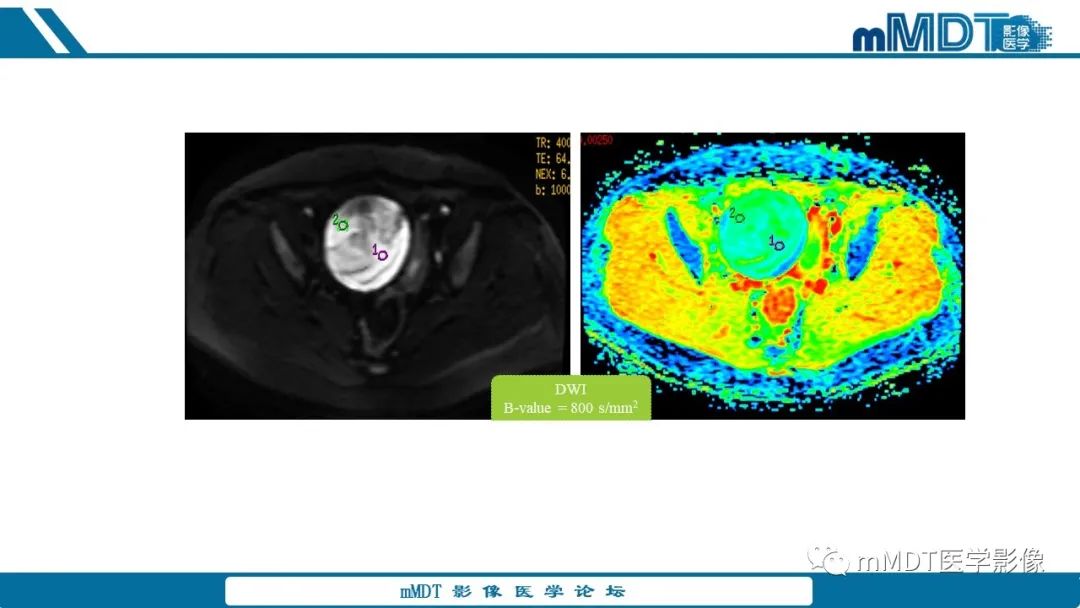Click the 'TR: 400' scan parameter text
This screenshot has height=608, width=1080.
point(553,143)
